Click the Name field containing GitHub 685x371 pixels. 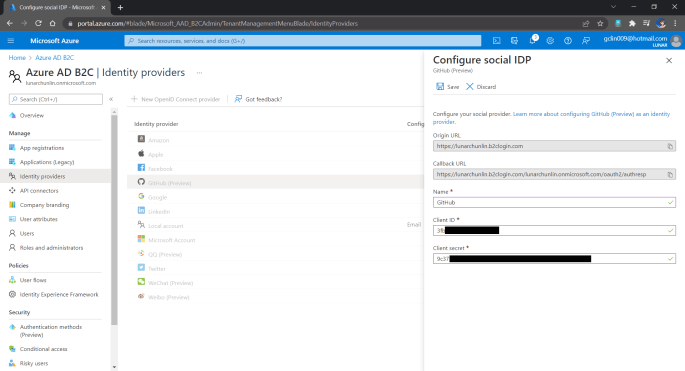pos(554,202)
